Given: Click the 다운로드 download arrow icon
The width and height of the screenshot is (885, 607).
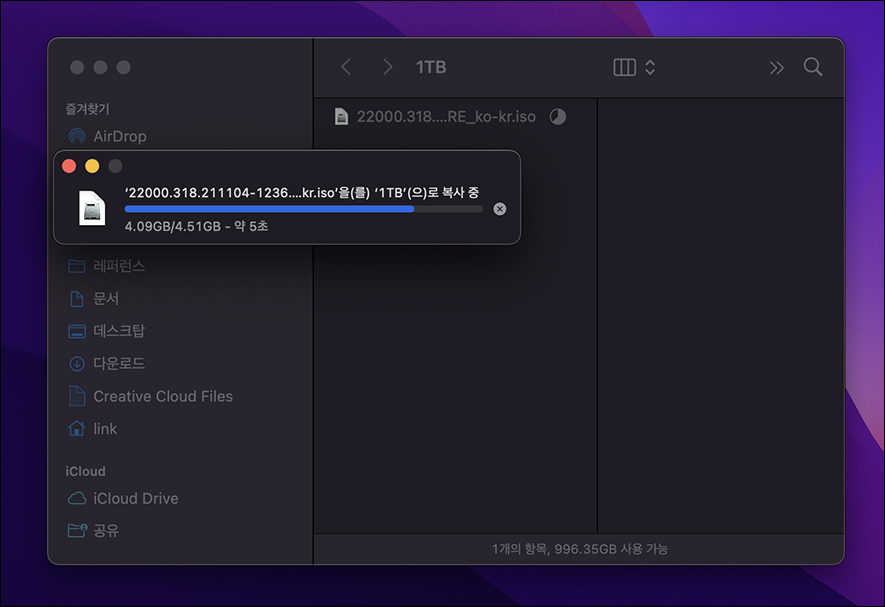Looking at the screenshot, I should [77, 364].
